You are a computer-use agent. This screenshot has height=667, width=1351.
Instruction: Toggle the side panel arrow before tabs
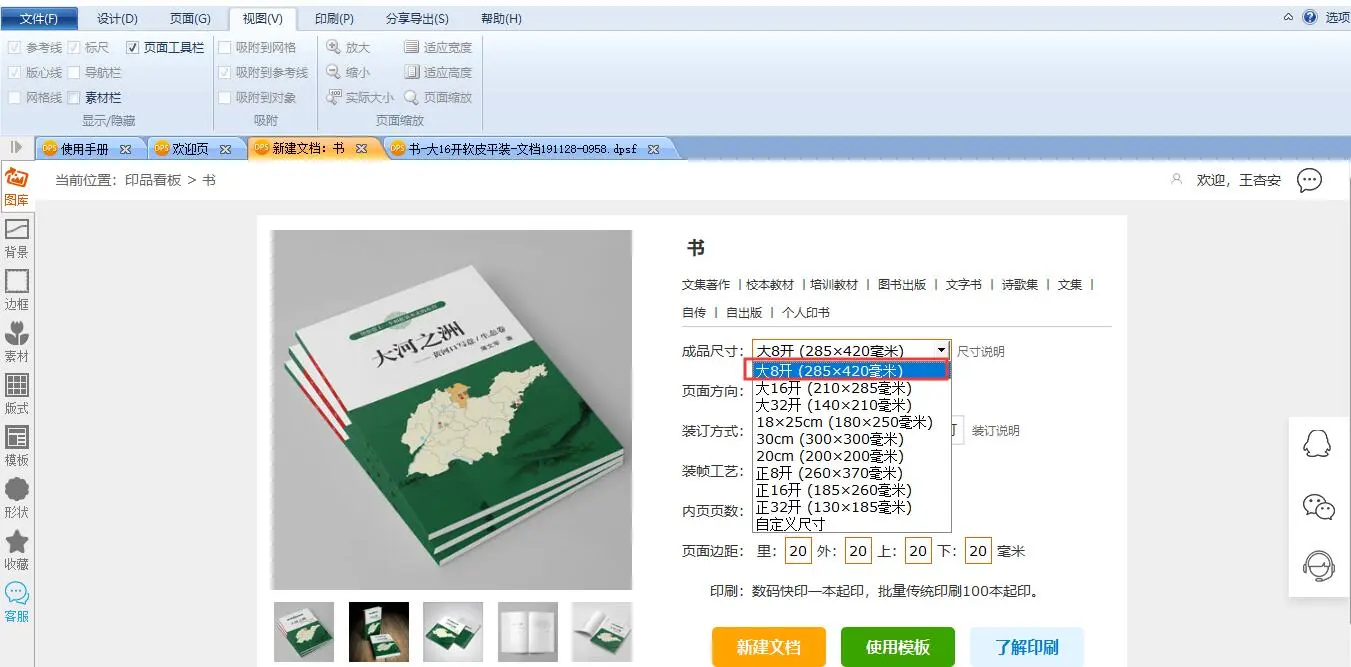15,147
